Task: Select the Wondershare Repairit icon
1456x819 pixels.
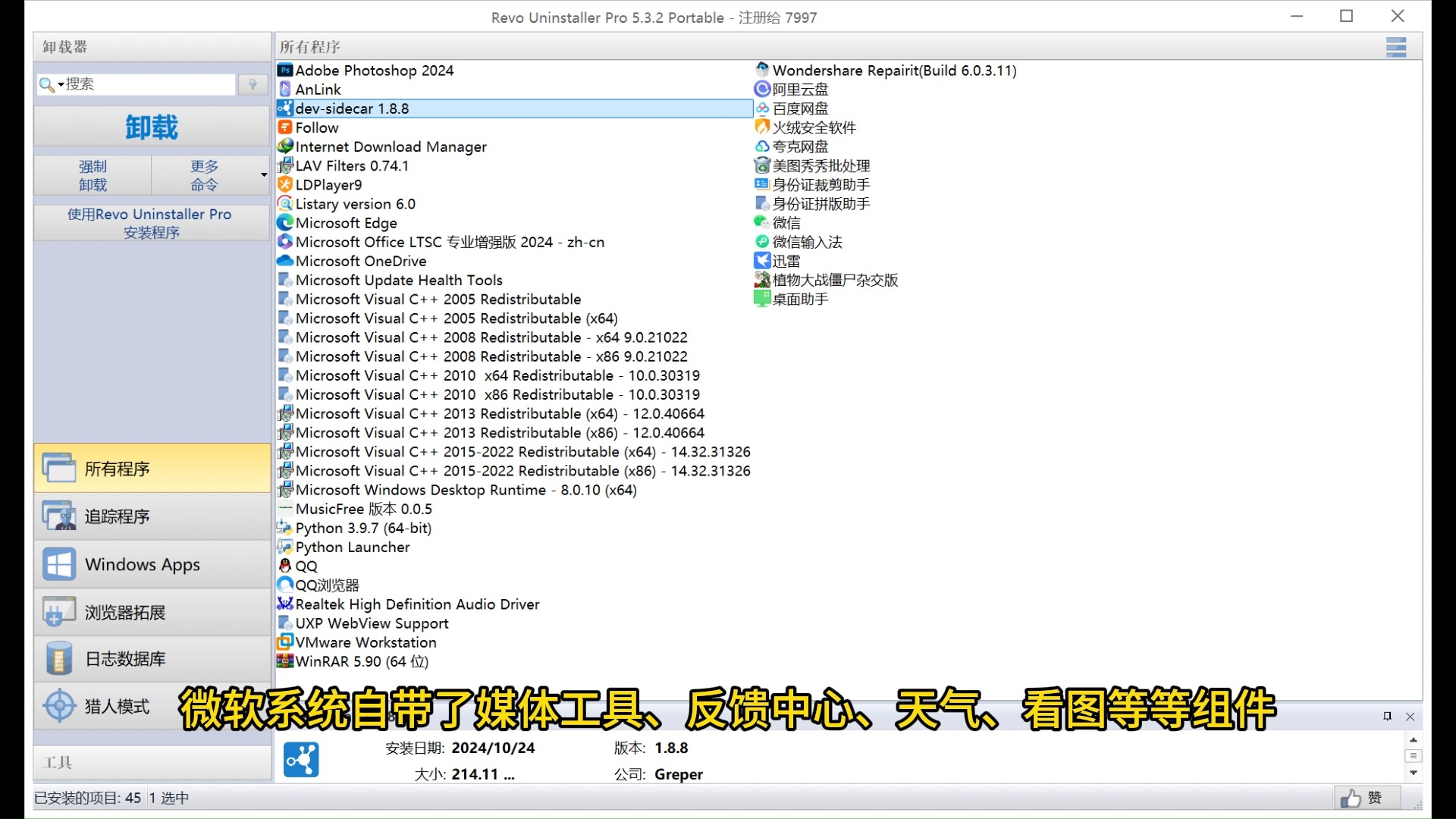Action: [762, 71]
